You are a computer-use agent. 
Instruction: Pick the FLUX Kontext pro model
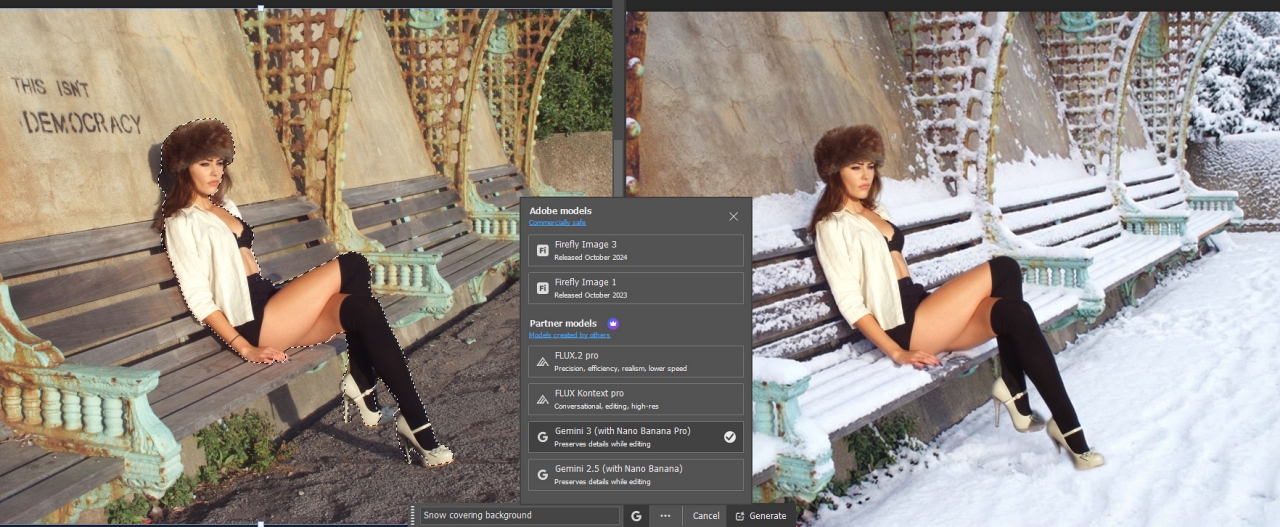tap(635, 399)
